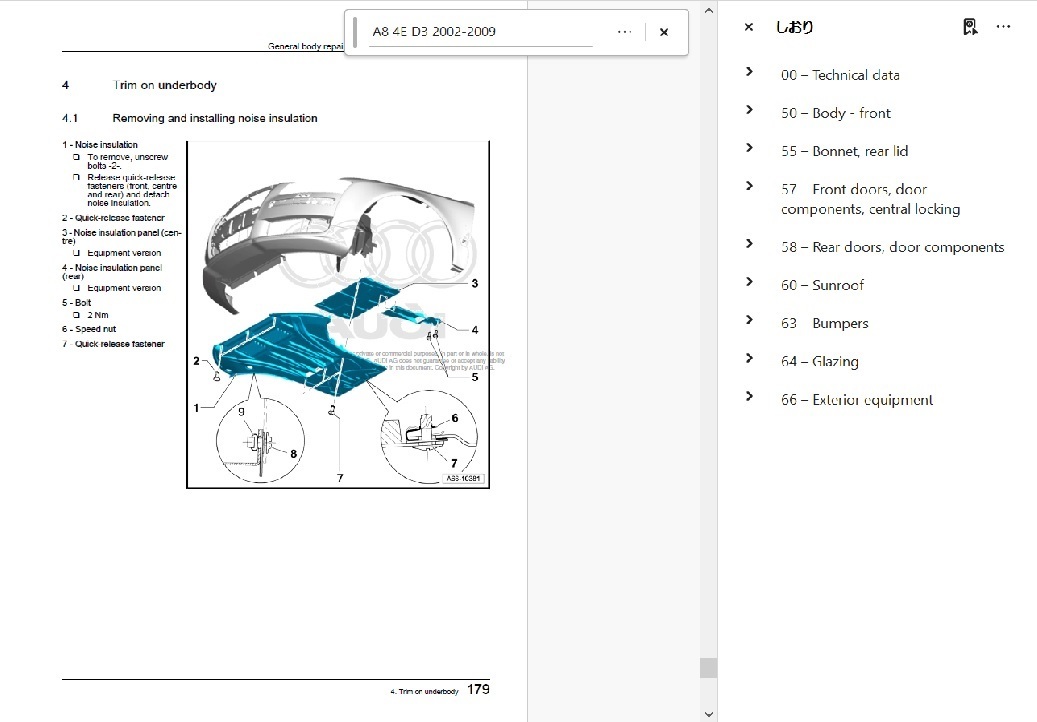Click the '1 - Noise insulation' list entry
1037x722 pixels.
(100, 145)
